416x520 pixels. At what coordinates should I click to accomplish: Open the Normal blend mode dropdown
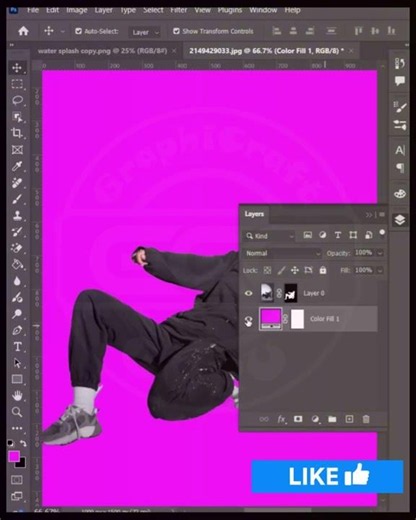(282, 253)
